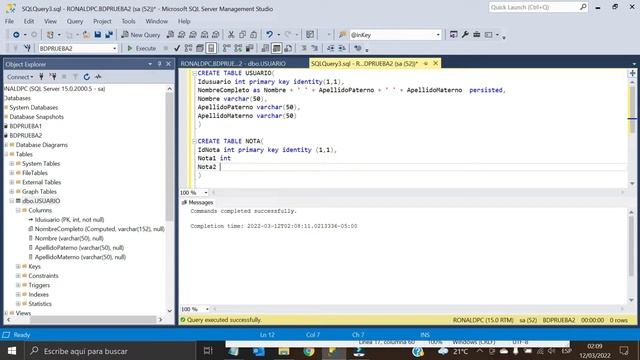
Task: Toggle the Results to Grid icon
Action: click(276, 48)
